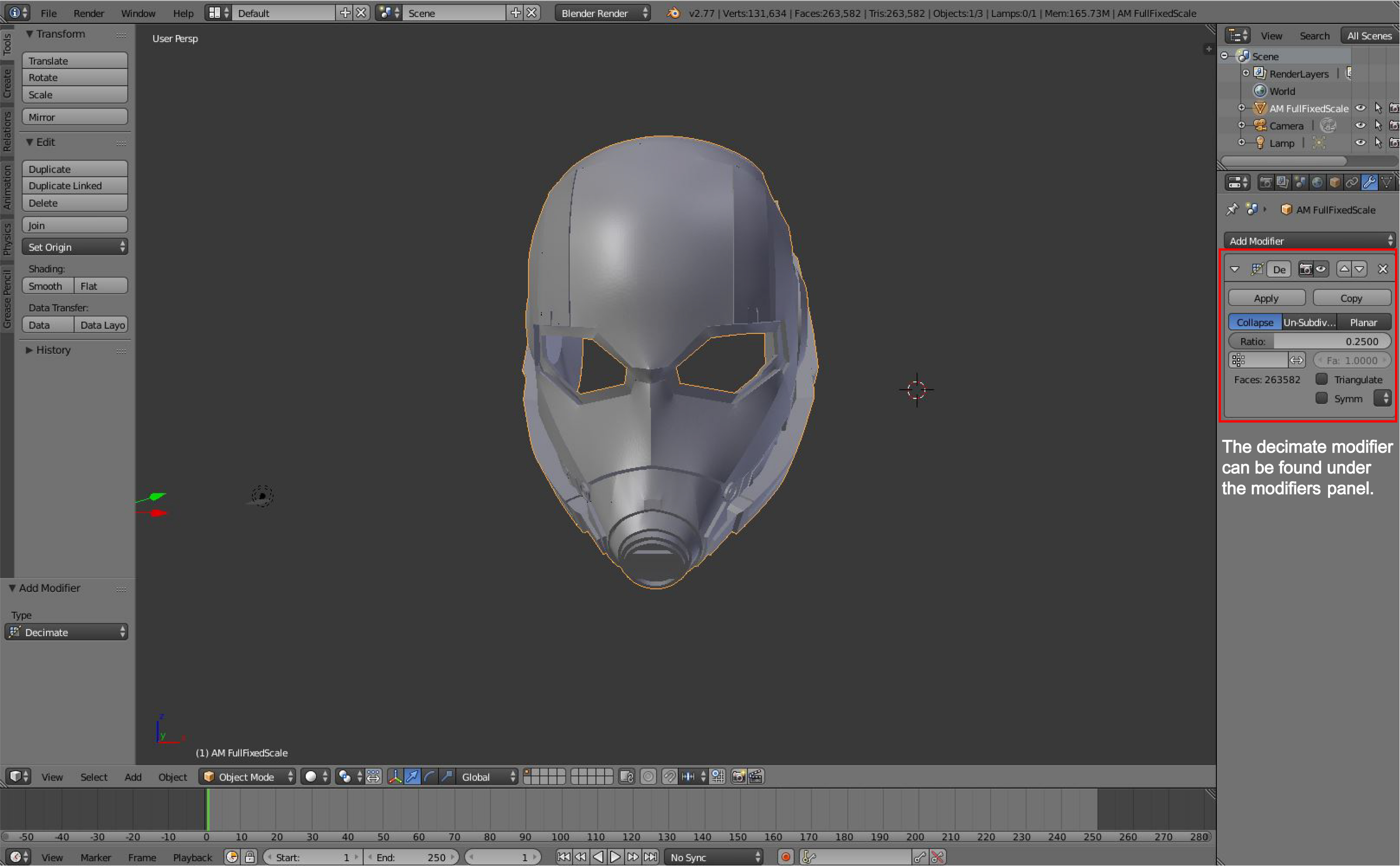Switch to the Grease Pencil tab
The height and width of the screenshot is (866, 1400).
[x=7, y=299]
